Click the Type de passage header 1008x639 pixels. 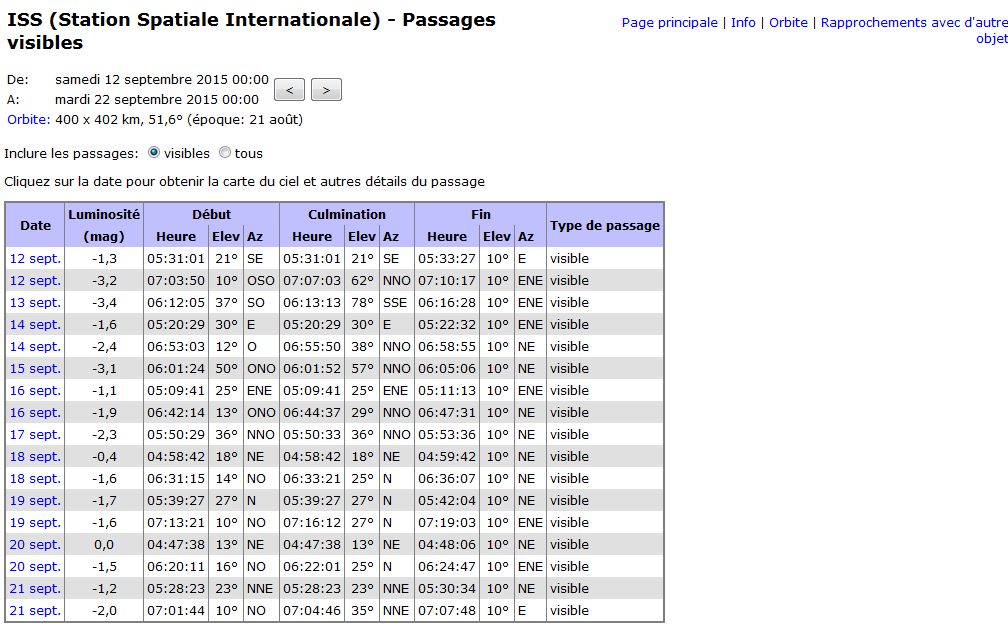(605, 226)
